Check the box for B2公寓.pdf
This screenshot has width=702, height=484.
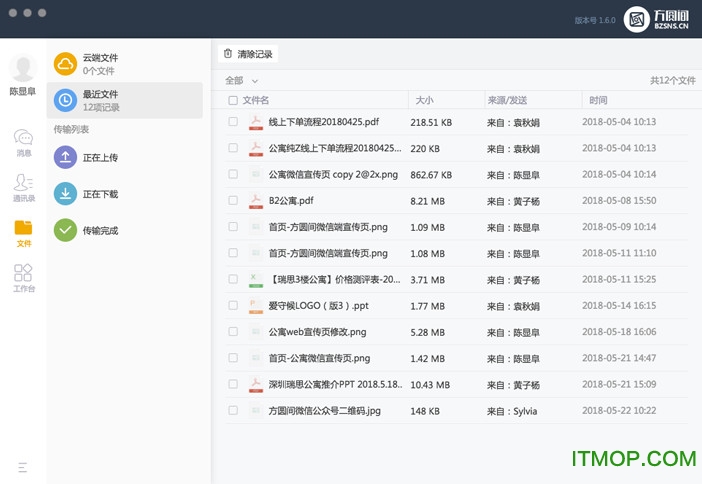[x=233, y=200]
